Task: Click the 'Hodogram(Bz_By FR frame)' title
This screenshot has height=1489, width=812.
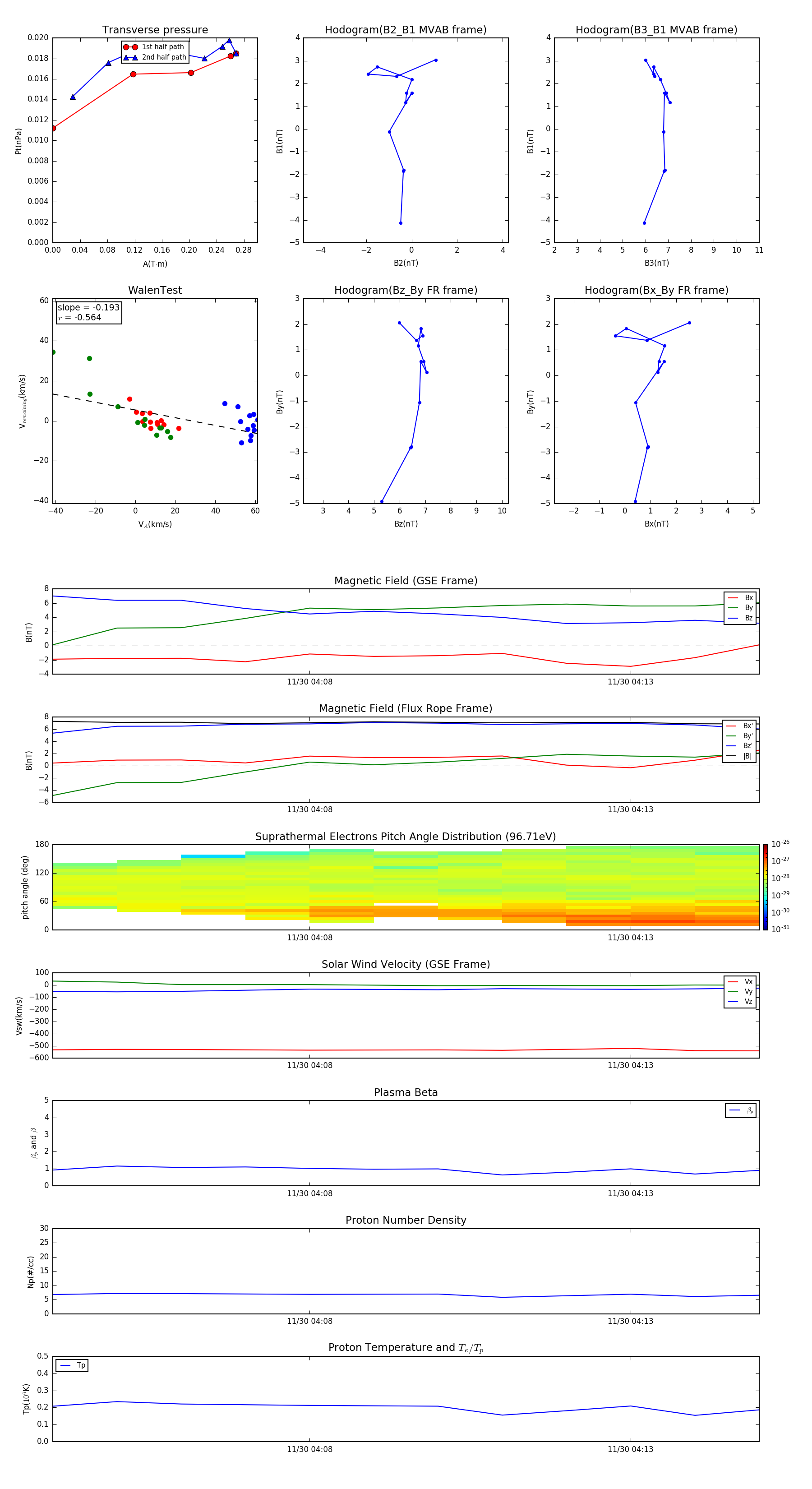Action: point(406,290)
